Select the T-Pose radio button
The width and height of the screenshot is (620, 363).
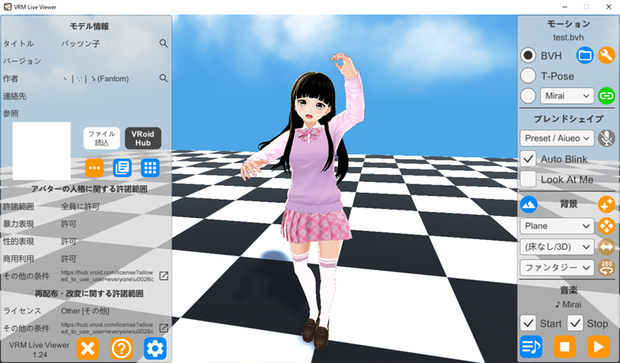click(528, 76)
